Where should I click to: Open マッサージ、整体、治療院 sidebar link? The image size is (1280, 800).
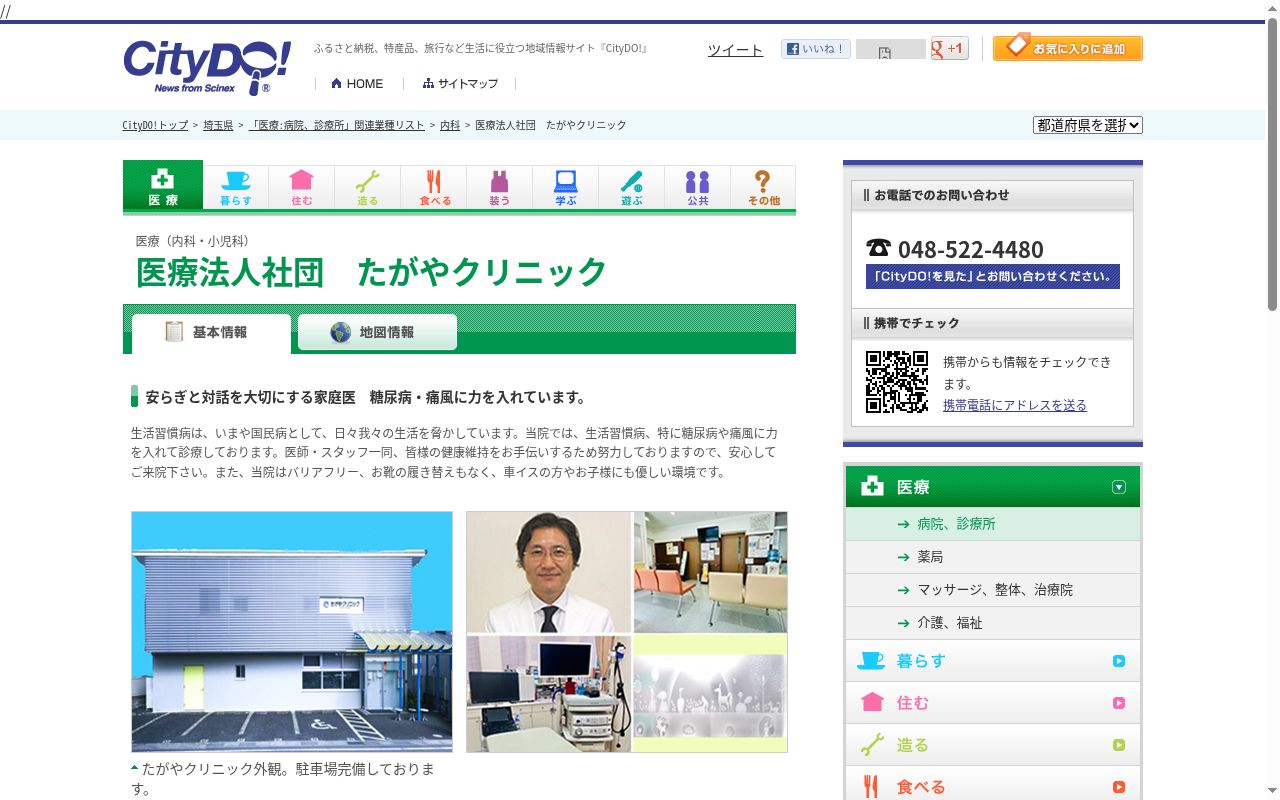pos(995,590)
